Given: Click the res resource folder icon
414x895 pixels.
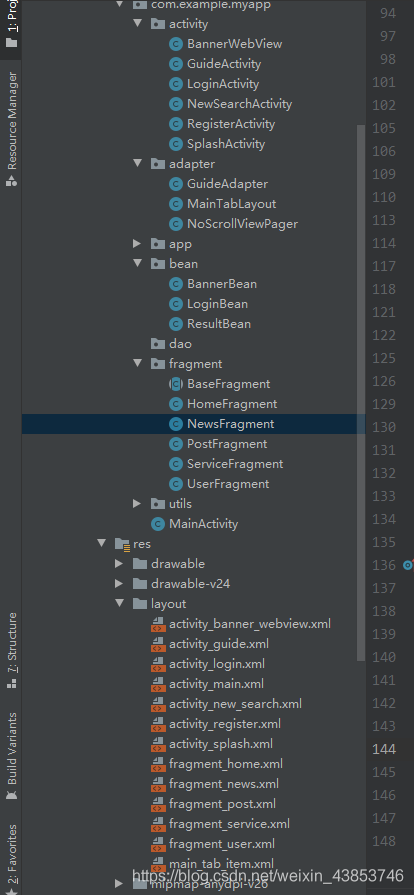Looking at the screenshot, I should pyautogui.click(x=122, y=544).
